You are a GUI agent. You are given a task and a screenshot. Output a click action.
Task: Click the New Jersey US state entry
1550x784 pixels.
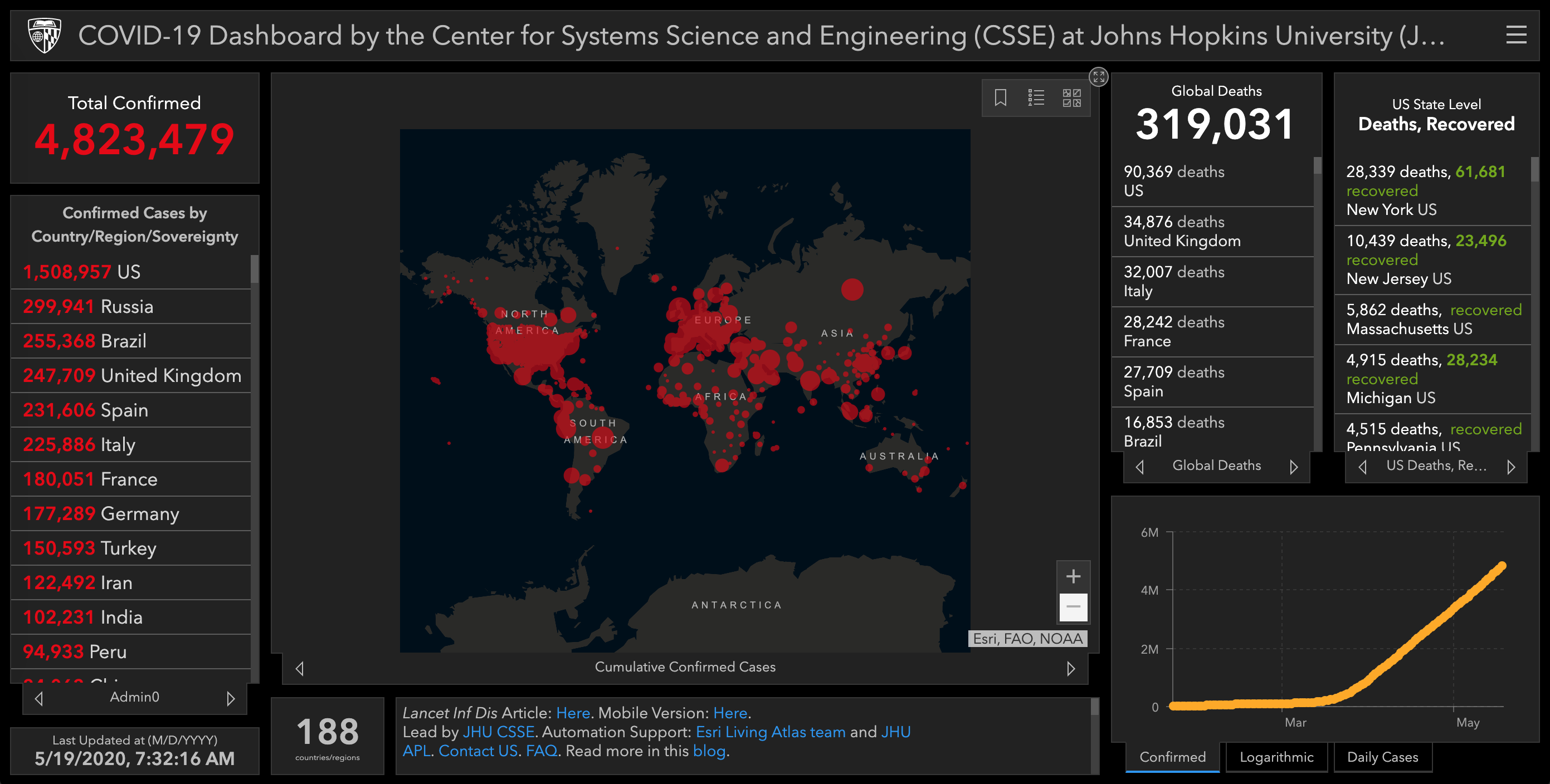pos(1432,259)
